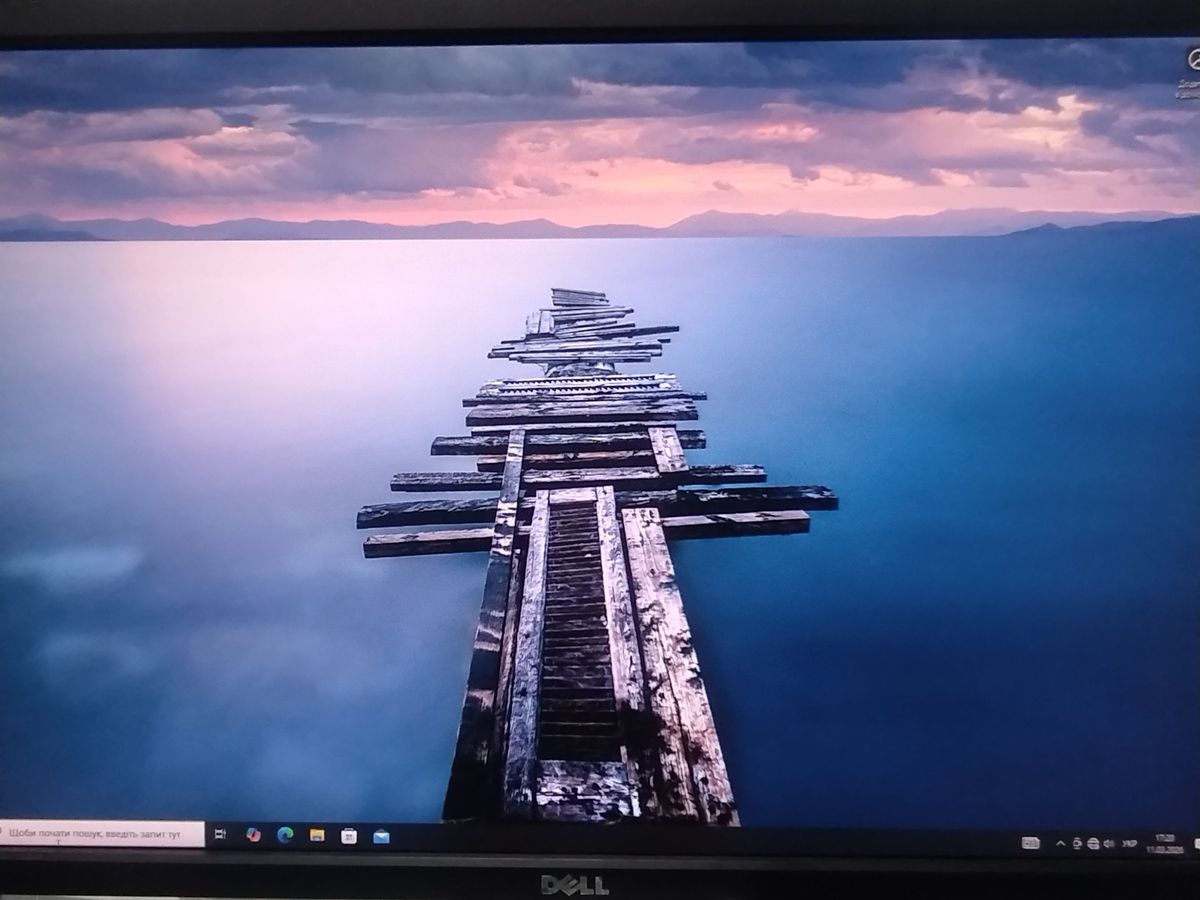This screenshot has width=1200, height=900.
Task: Open the touch keyboard tray icon
Action: coord(1030,843)
